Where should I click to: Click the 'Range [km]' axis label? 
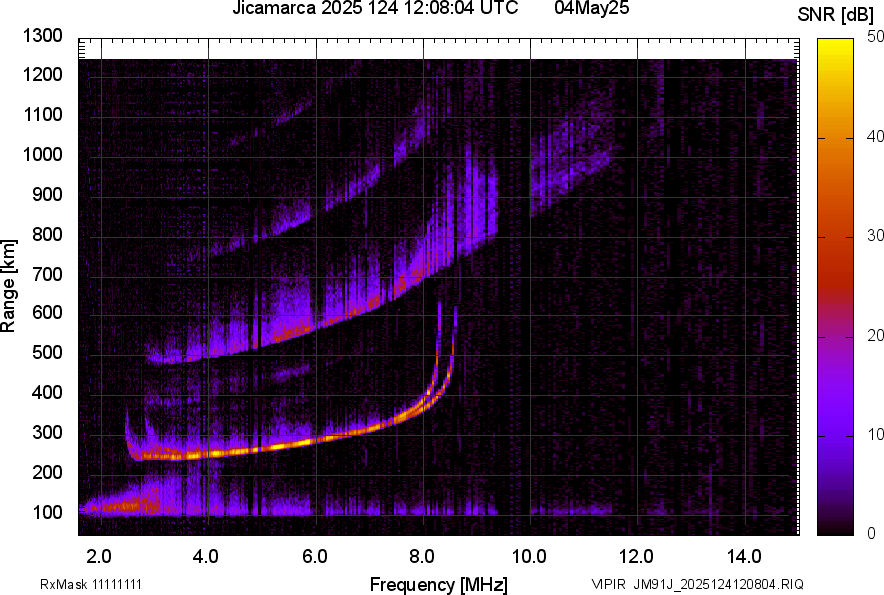[8, 286]
